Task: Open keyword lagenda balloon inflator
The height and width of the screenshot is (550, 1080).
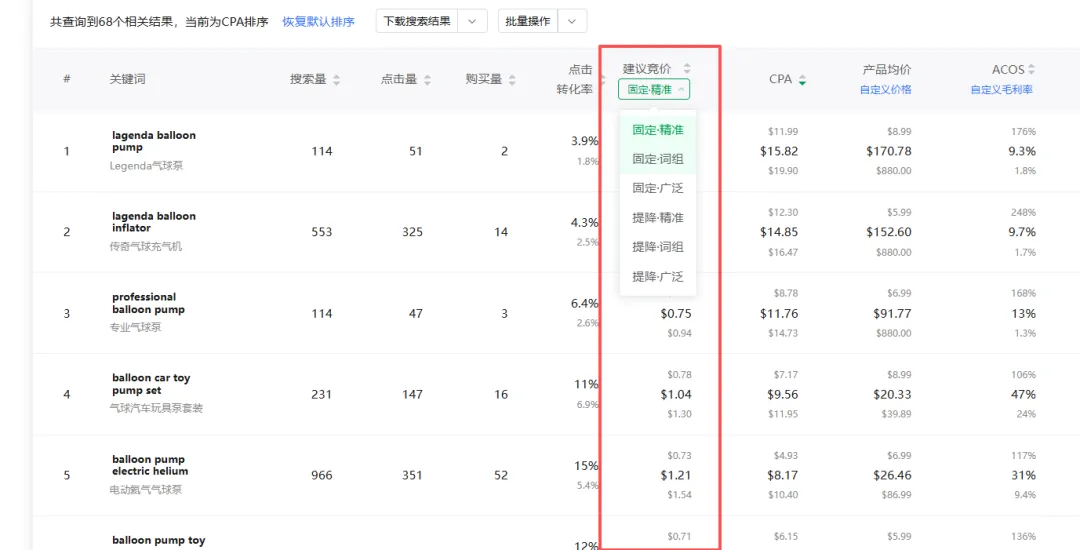Action: coord(154,222)
